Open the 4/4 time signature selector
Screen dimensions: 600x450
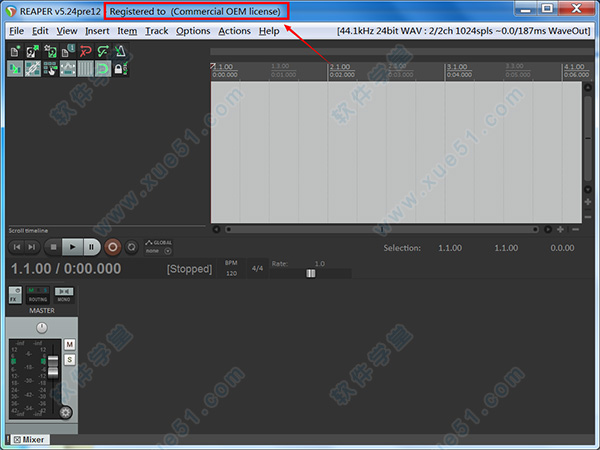[257, 268]
